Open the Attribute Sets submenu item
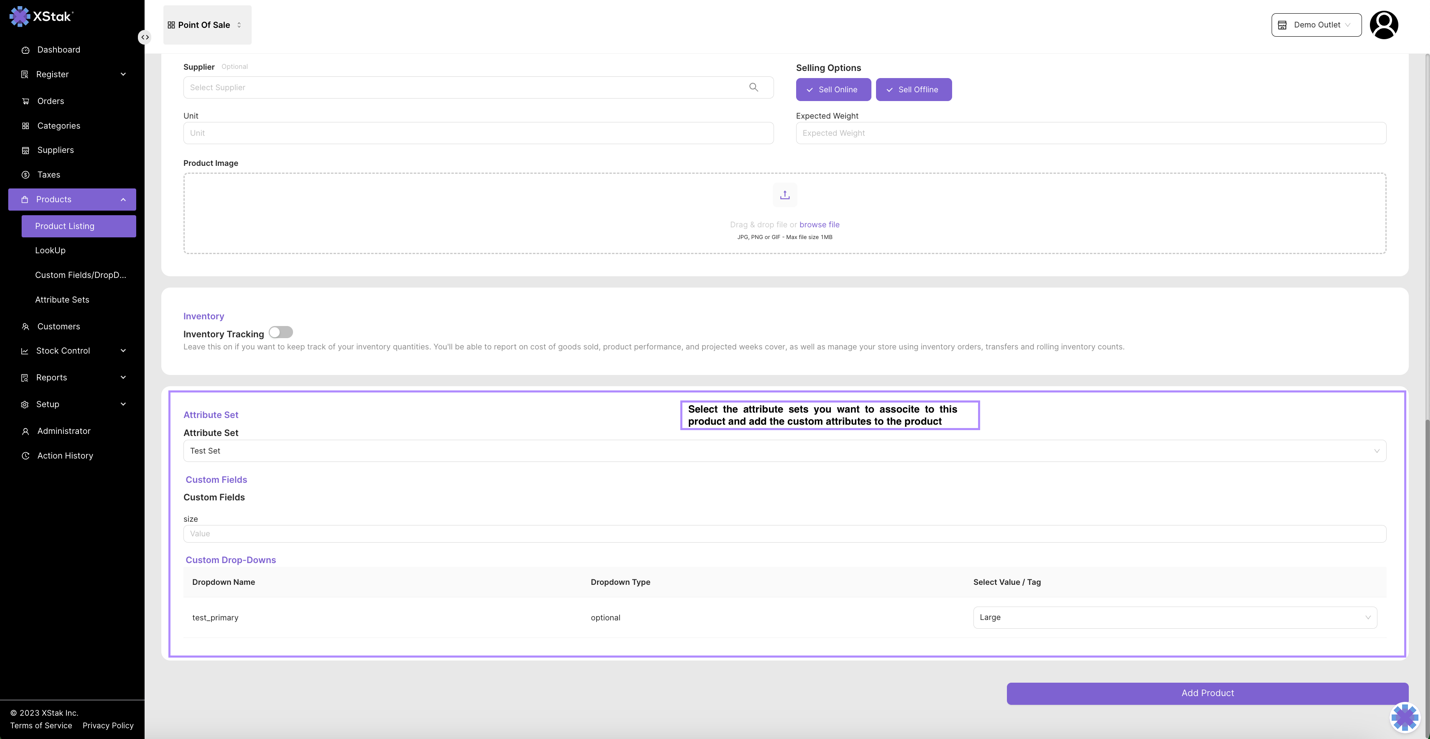 pyautogui.click(x=62, y=300)
